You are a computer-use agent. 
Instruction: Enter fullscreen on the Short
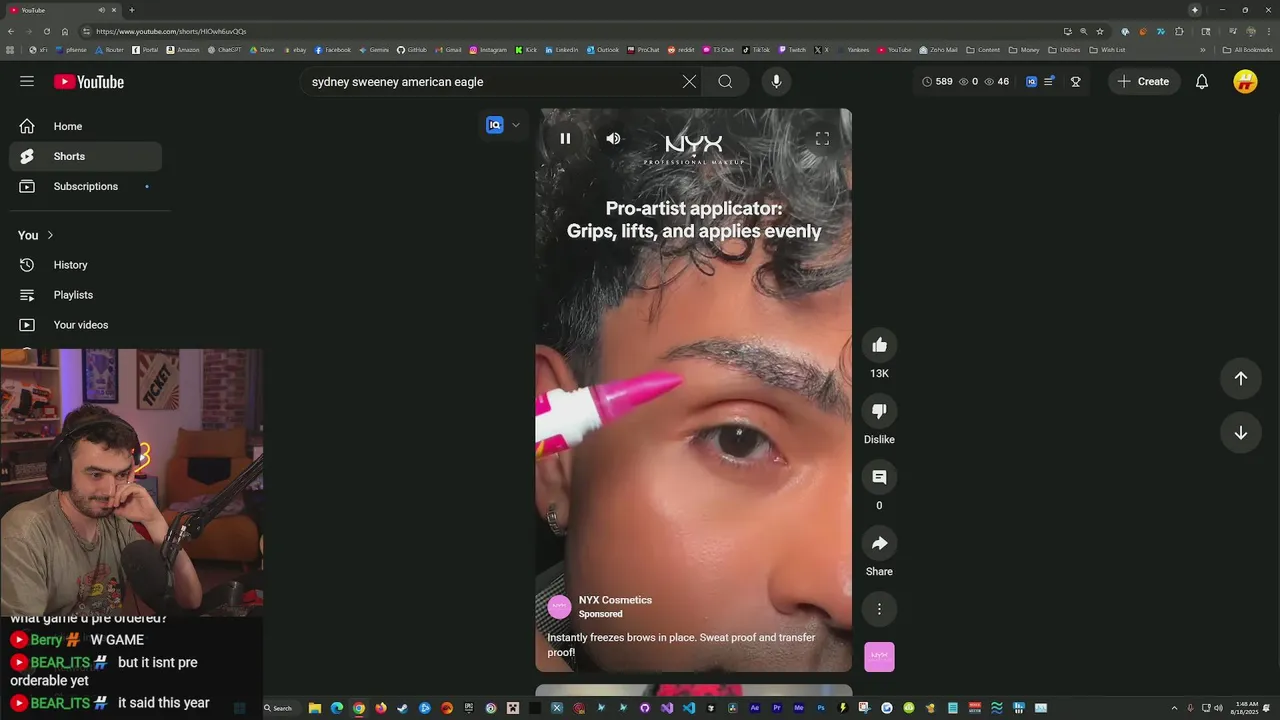click(x=822, y=139)
